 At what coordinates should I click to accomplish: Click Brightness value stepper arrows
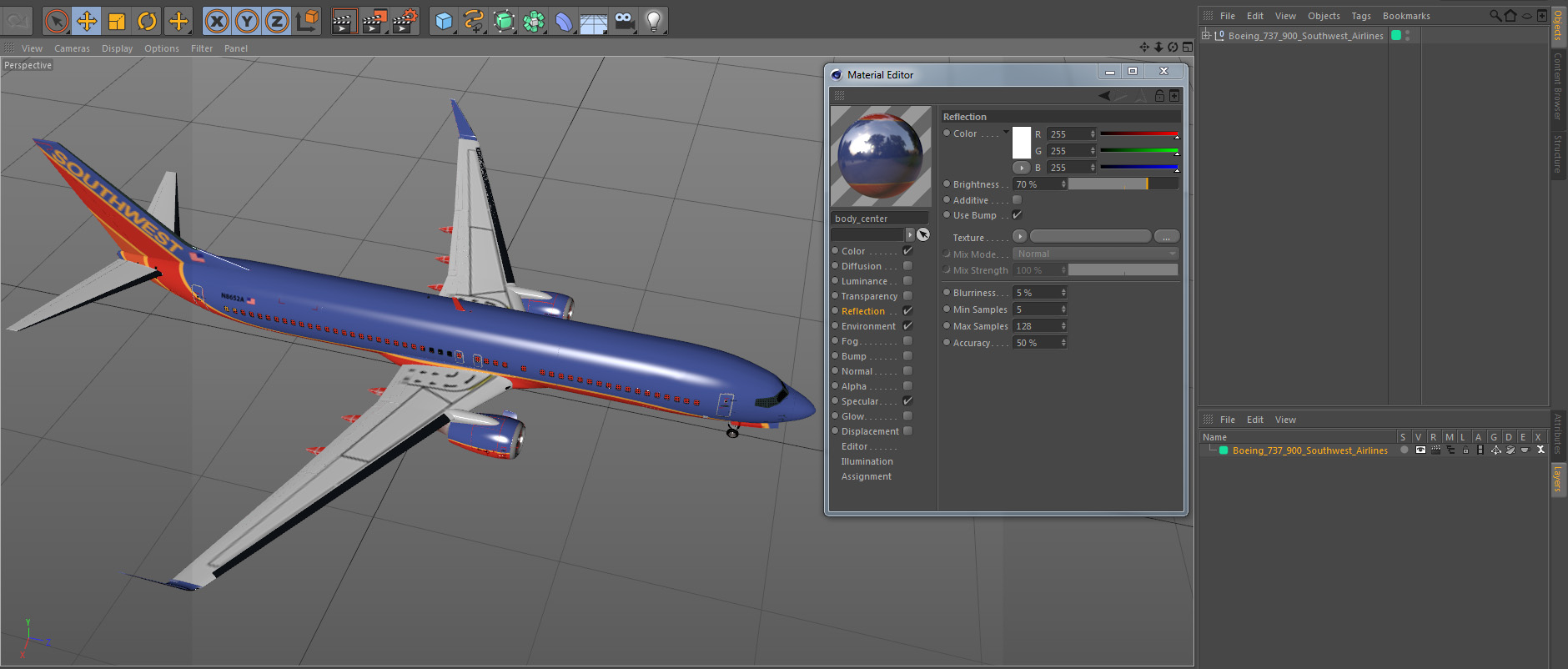click(1063, 184)
